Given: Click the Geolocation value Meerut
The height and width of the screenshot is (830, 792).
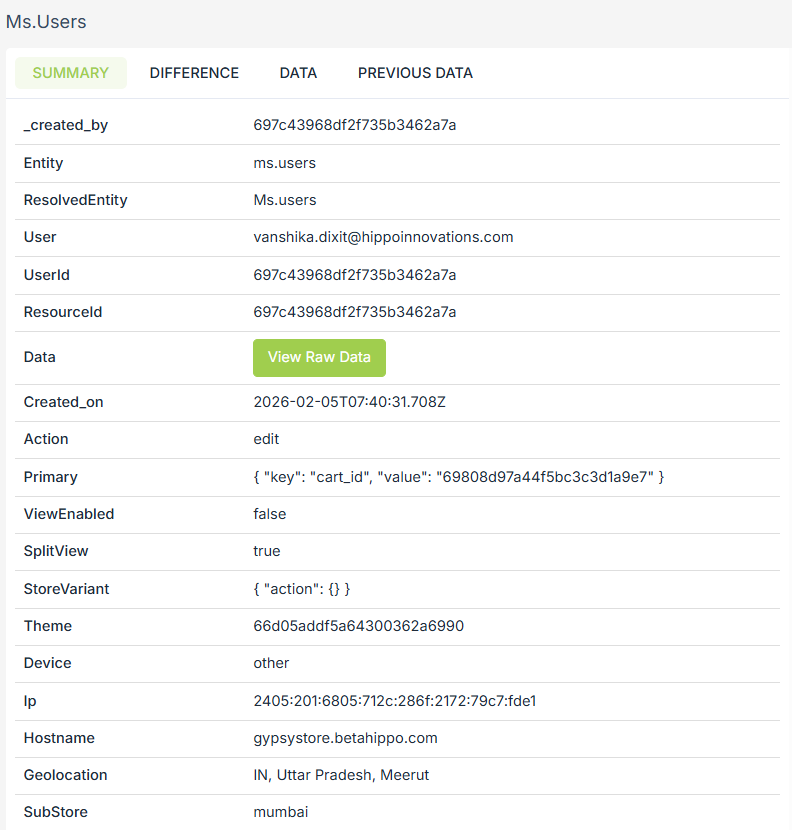Looking at the screenshot, I should tap(342, 775).
